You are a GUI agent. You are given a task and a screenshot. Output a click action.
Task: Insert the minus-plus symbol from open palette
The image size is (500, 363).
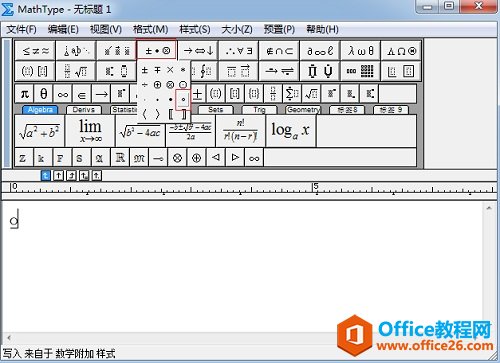(157, 70)
